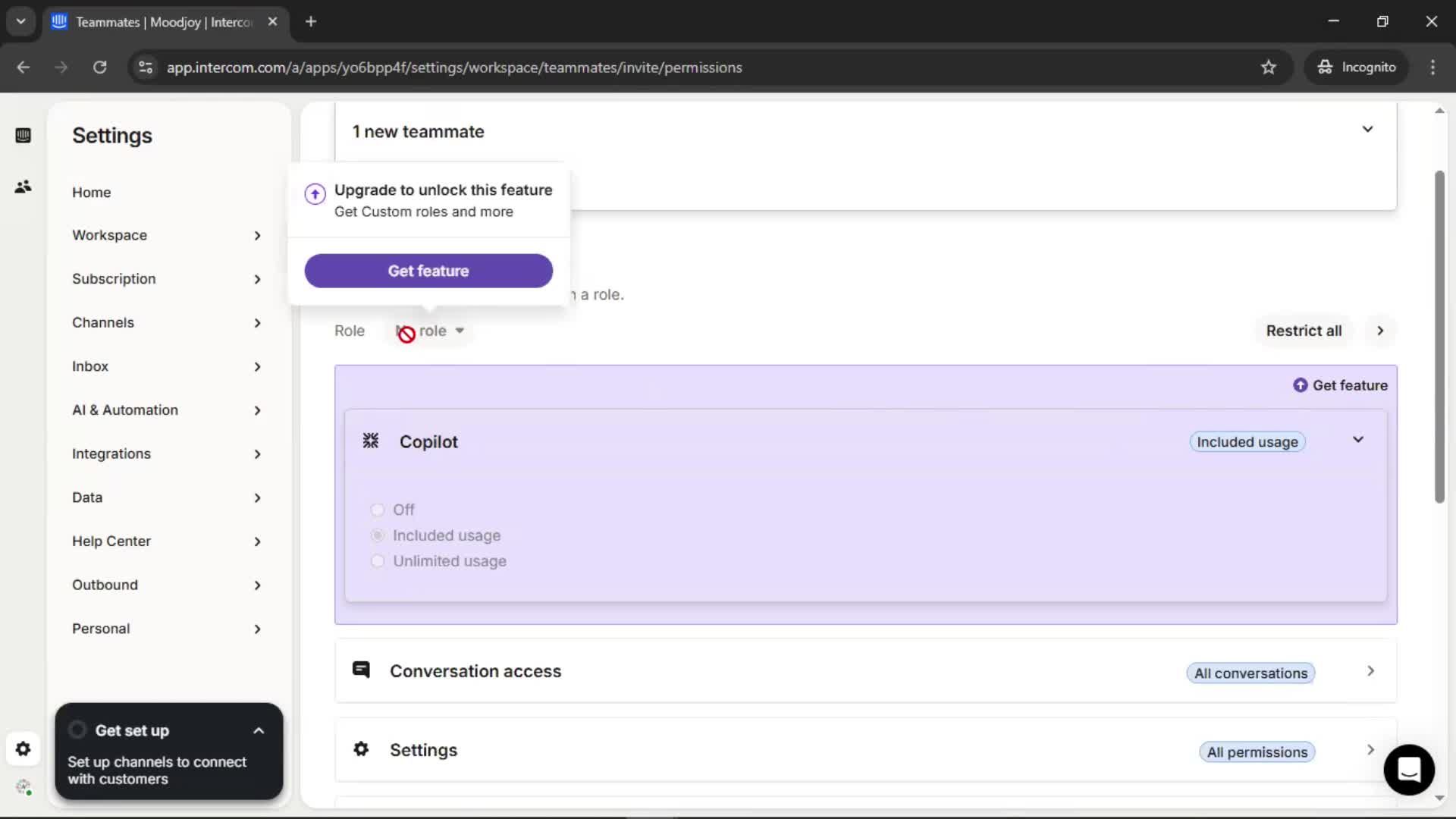
Task: Select Included usage radio option
Action: pyautogui.click(x=377, y=535)
